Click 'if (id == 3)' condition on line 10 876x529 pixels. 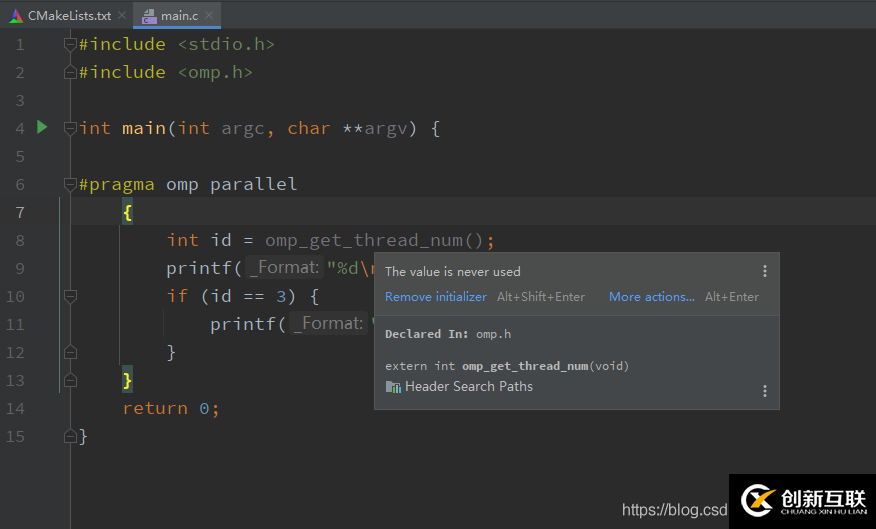coord(231,296)
